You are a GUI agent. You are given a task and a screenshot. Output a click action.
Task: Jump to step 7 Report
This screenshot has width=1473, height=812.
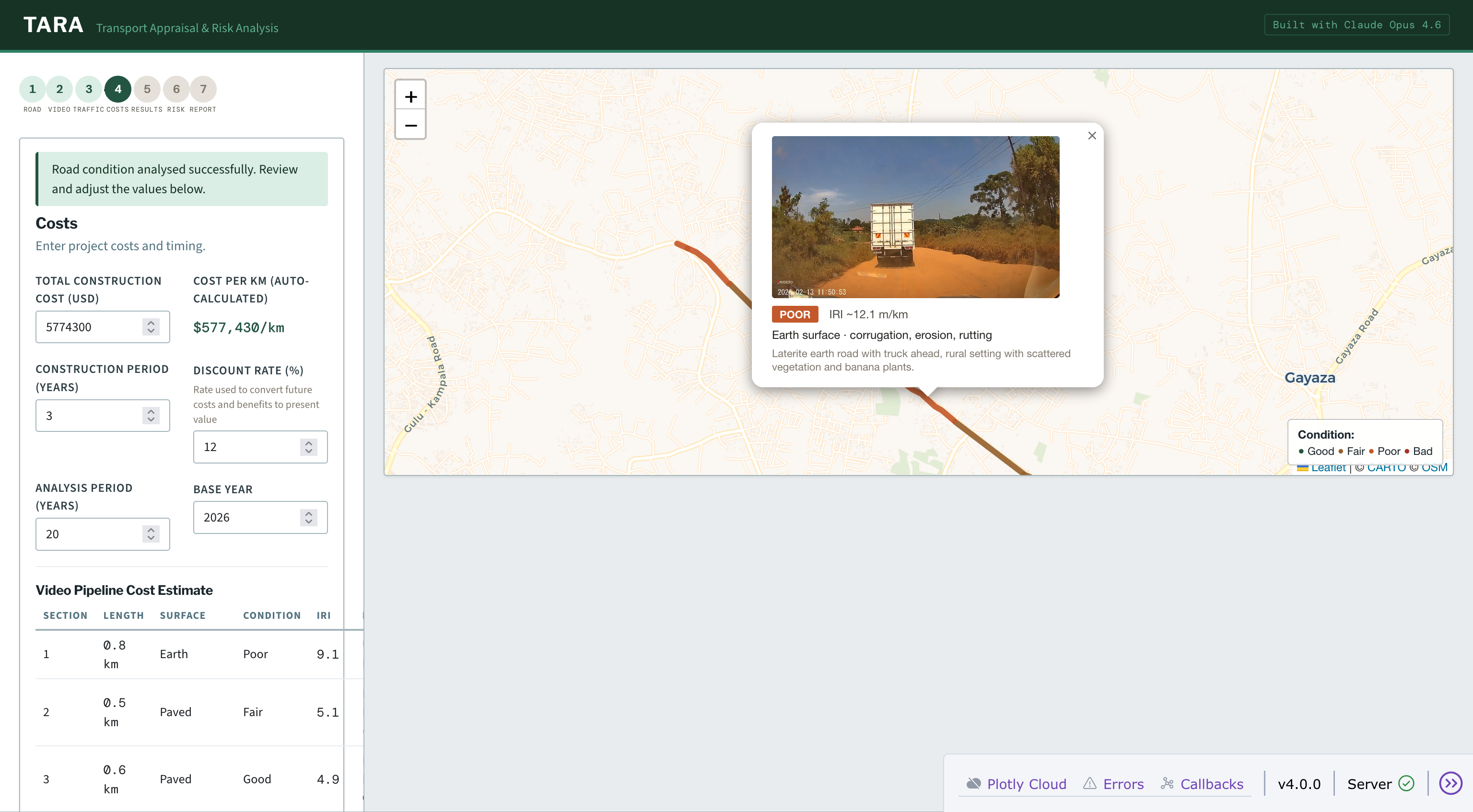pos(203,89)
